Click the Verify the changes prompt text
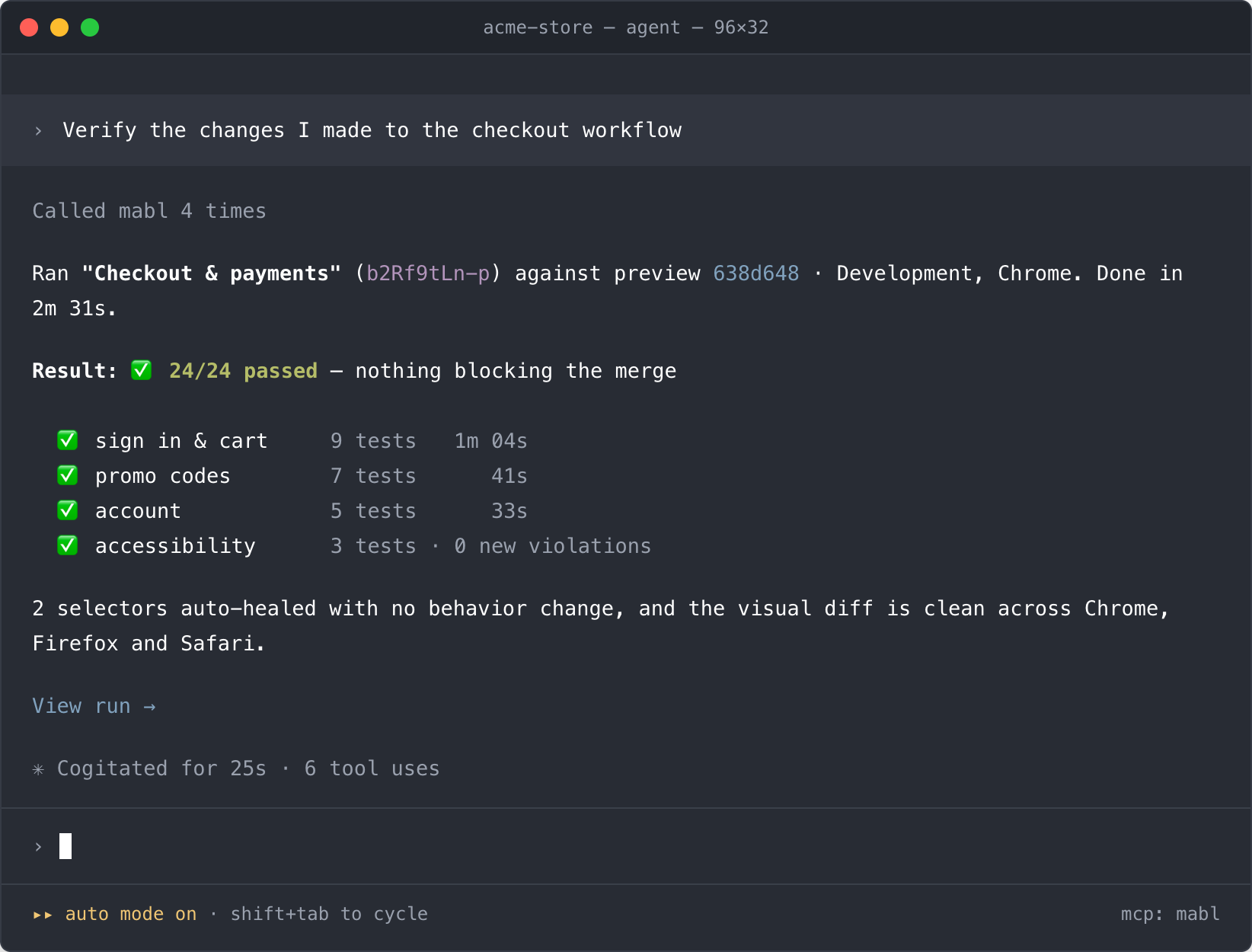1252x952 pixels. coord(372,130)
